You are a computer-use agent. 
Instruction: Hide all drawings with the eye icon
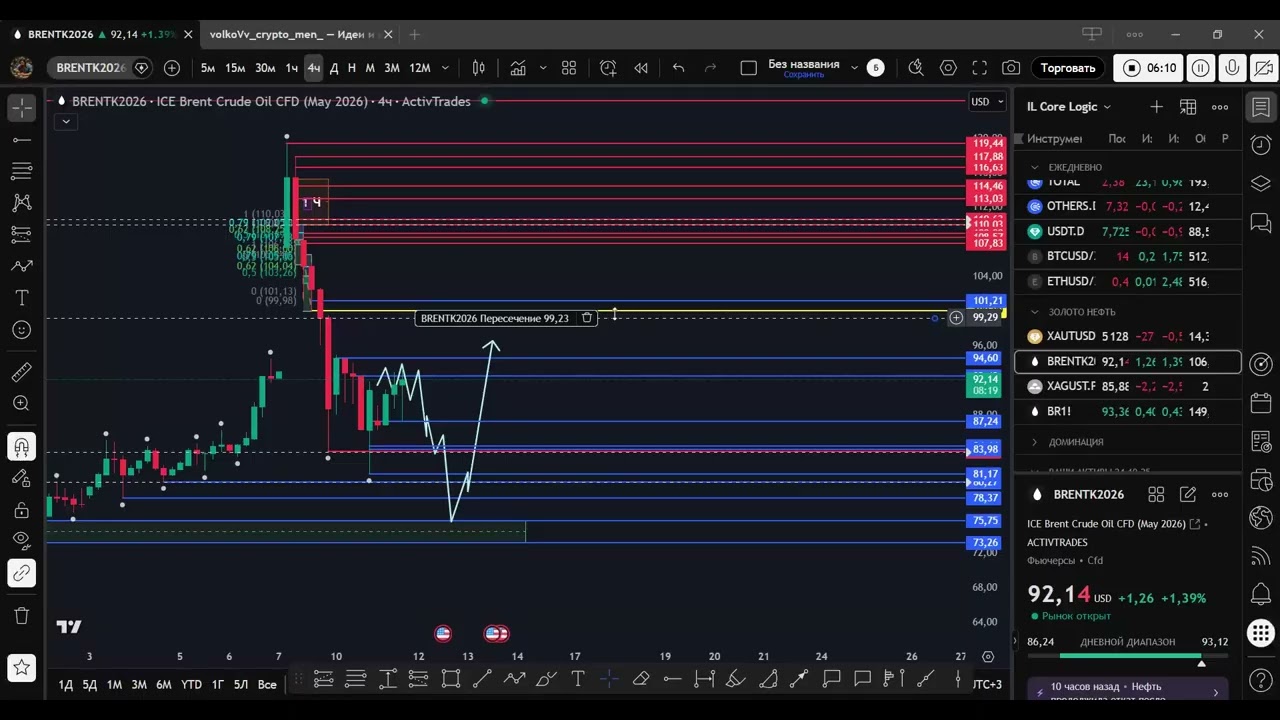(21, 540)
